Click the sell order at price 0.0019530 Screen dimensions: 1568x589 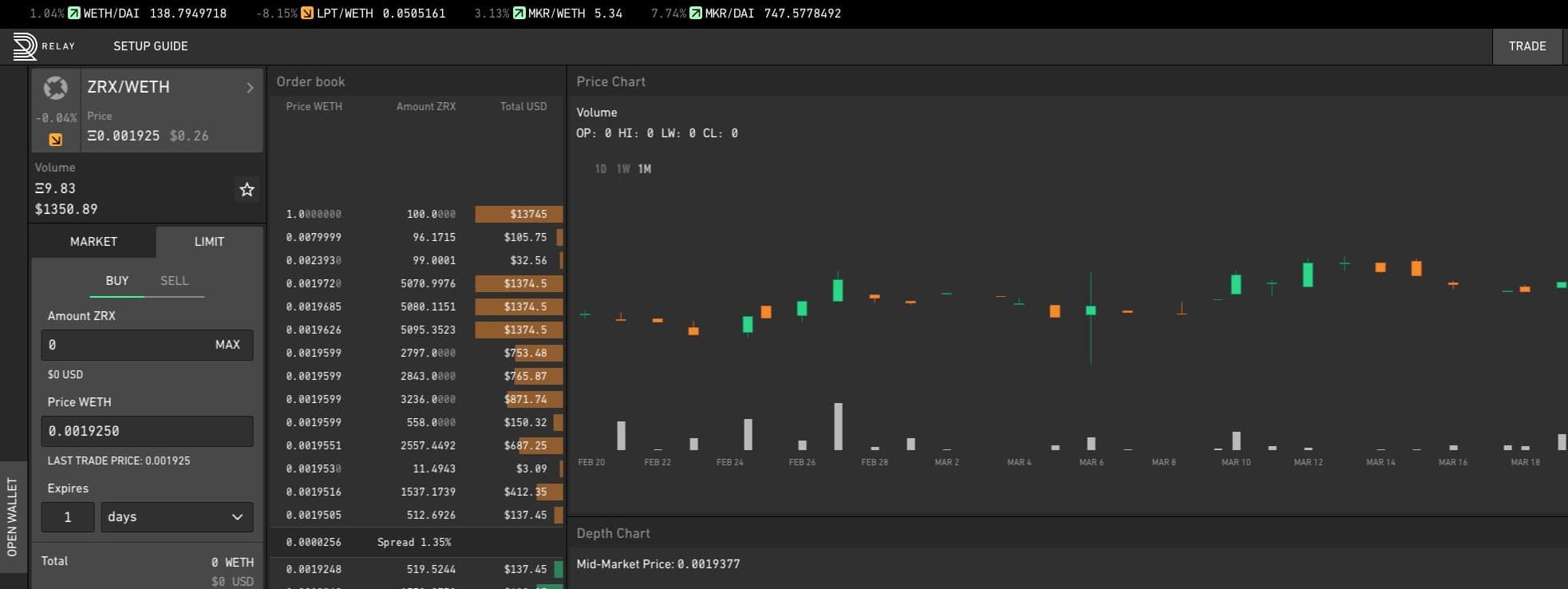(417, 468)
